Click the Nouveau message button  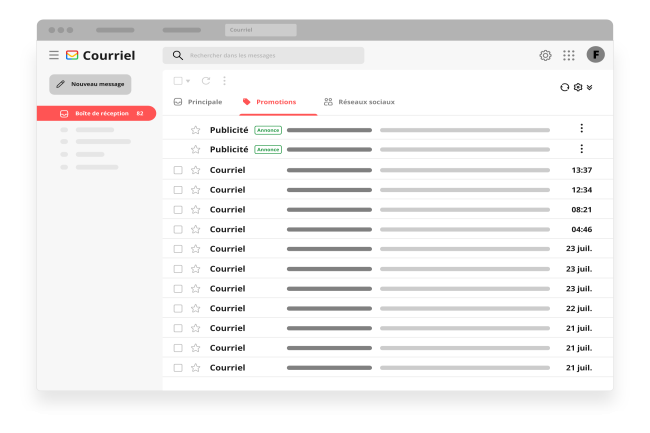(x=90, y=84)
